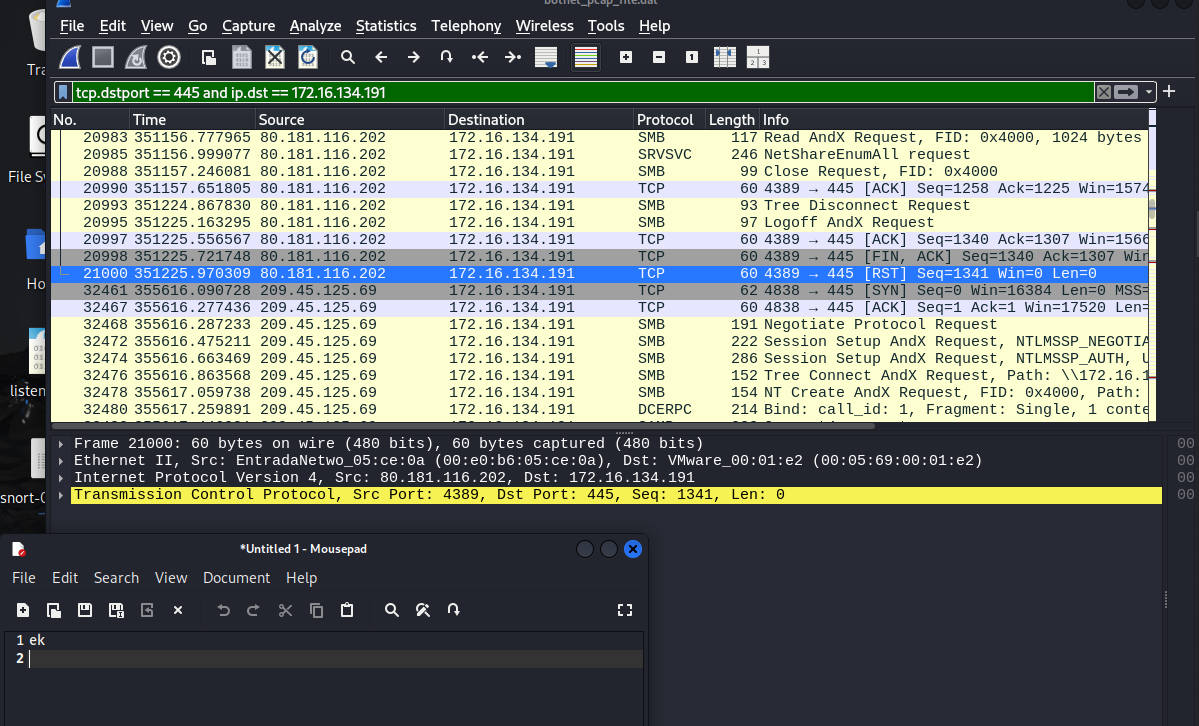Apply the display filter arrow
This screenshot has width=1199, height=726.
point(1126,93)
